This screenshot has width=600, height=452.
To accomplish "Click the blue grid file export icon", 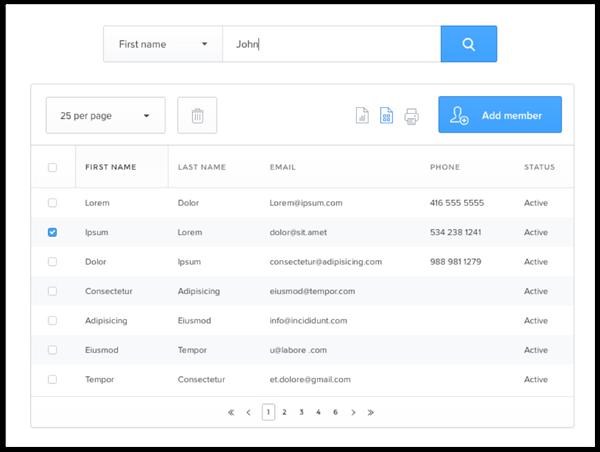I will [x=386, y=116].
